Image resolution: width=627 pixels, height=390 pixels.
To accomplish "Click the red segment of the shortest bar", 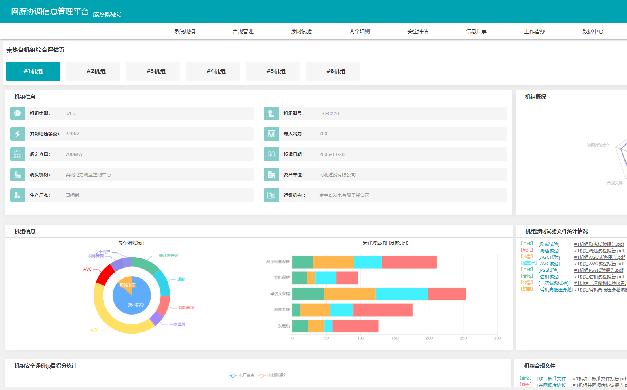I will (x=347, y=278).
